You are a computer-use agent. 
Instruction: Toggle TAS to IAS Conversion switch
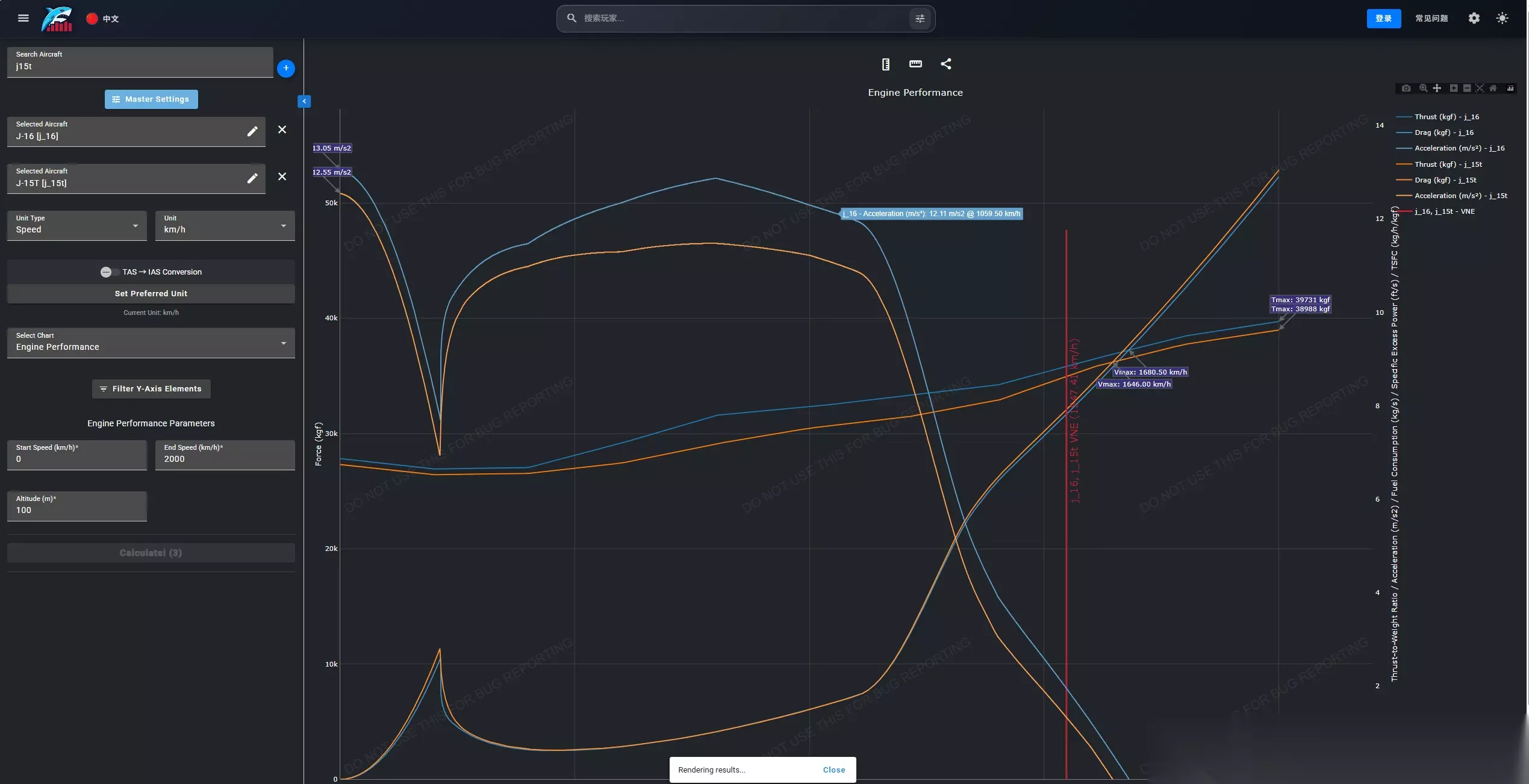(x=108, y=272)
